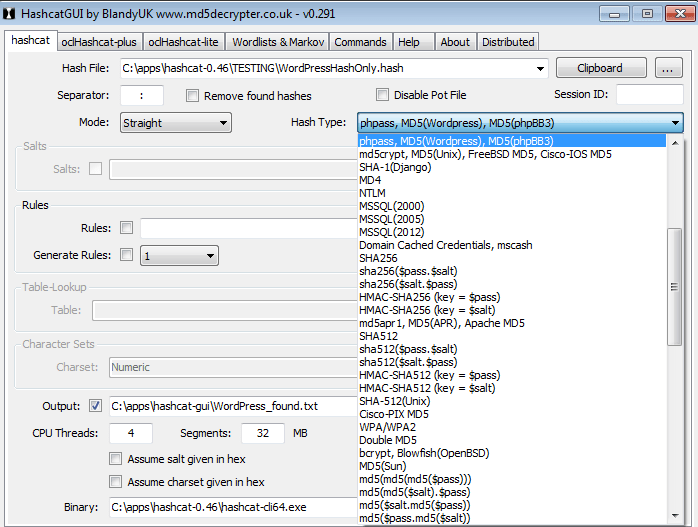Screen dimensions: 698x527
Task: Click the Binary path field
Action: pyautogui.click(x=233, y=507)
